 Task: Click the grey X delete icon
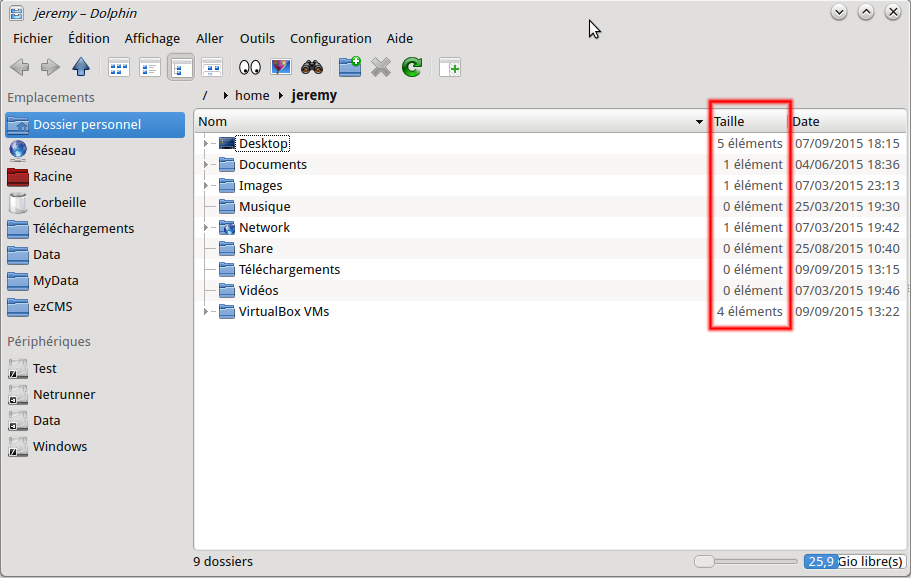pyautogui.click(x=380, y=68)
